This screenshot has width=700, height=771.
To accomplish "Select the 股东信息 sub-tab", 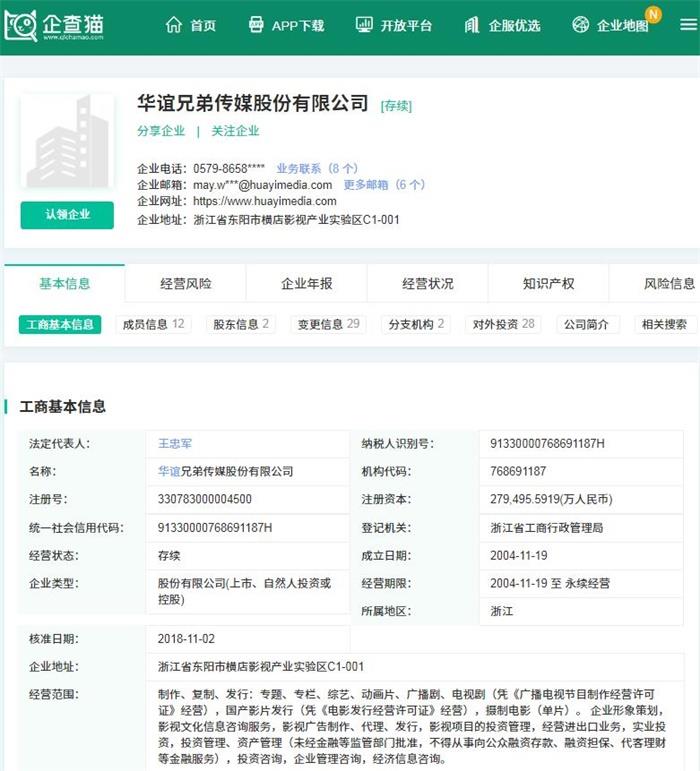I will point(241,324).
